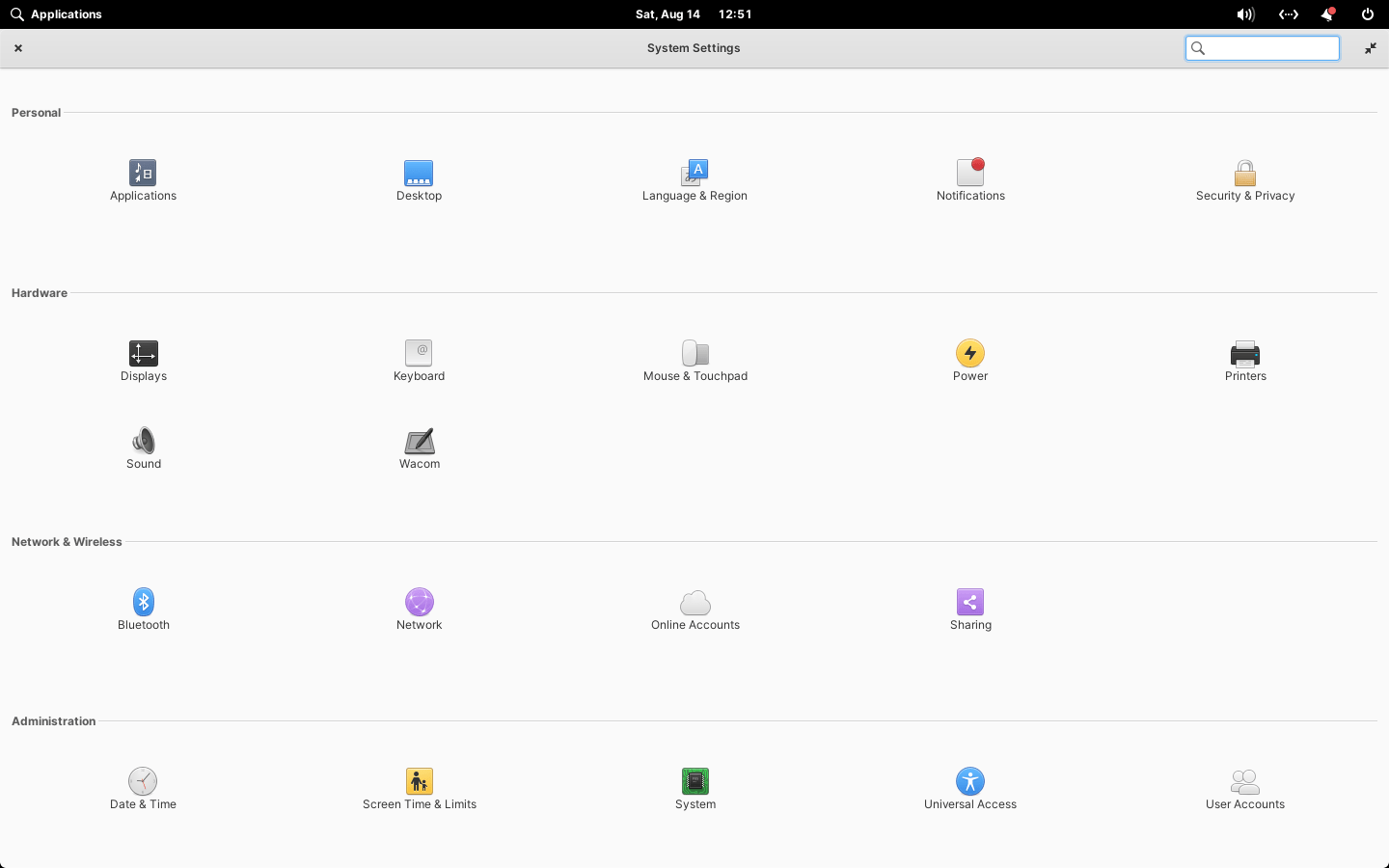Focus the System Settings search field

[x=1263, y=48]
